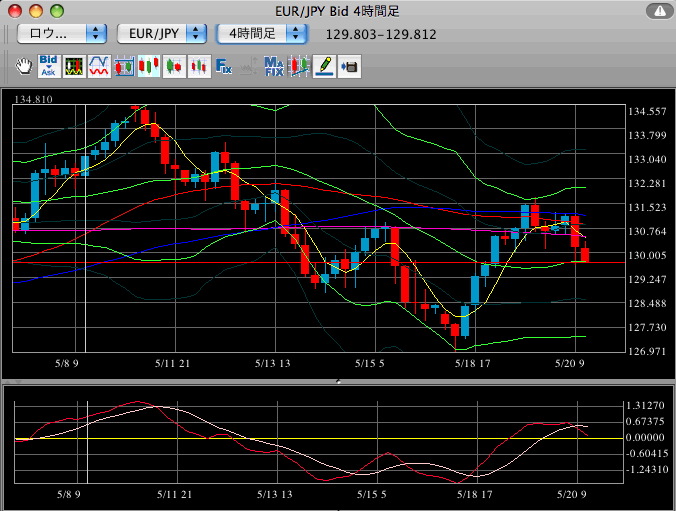Click the 5/20 9 date label on the main chart
This screenshot has height=511, width=676.
570,364
